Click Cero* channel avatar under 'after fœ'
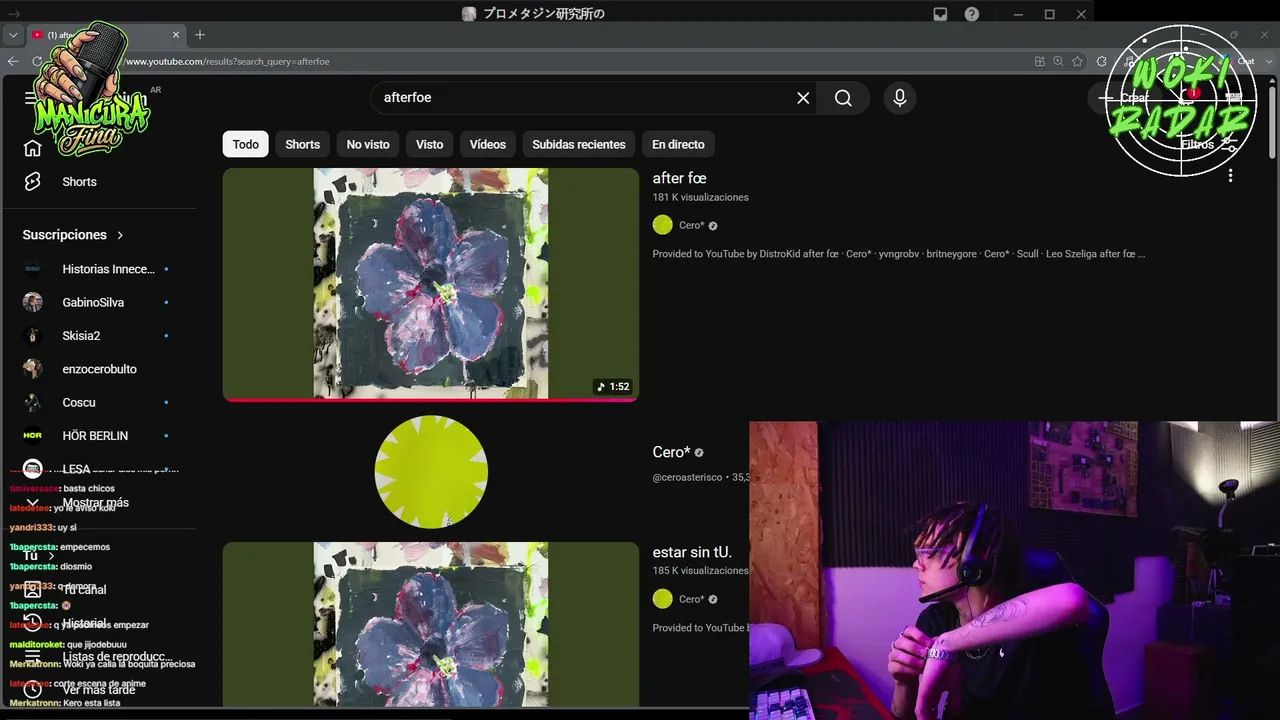The height and width of the screenshot is (720, 1280). tap(663, 225)
